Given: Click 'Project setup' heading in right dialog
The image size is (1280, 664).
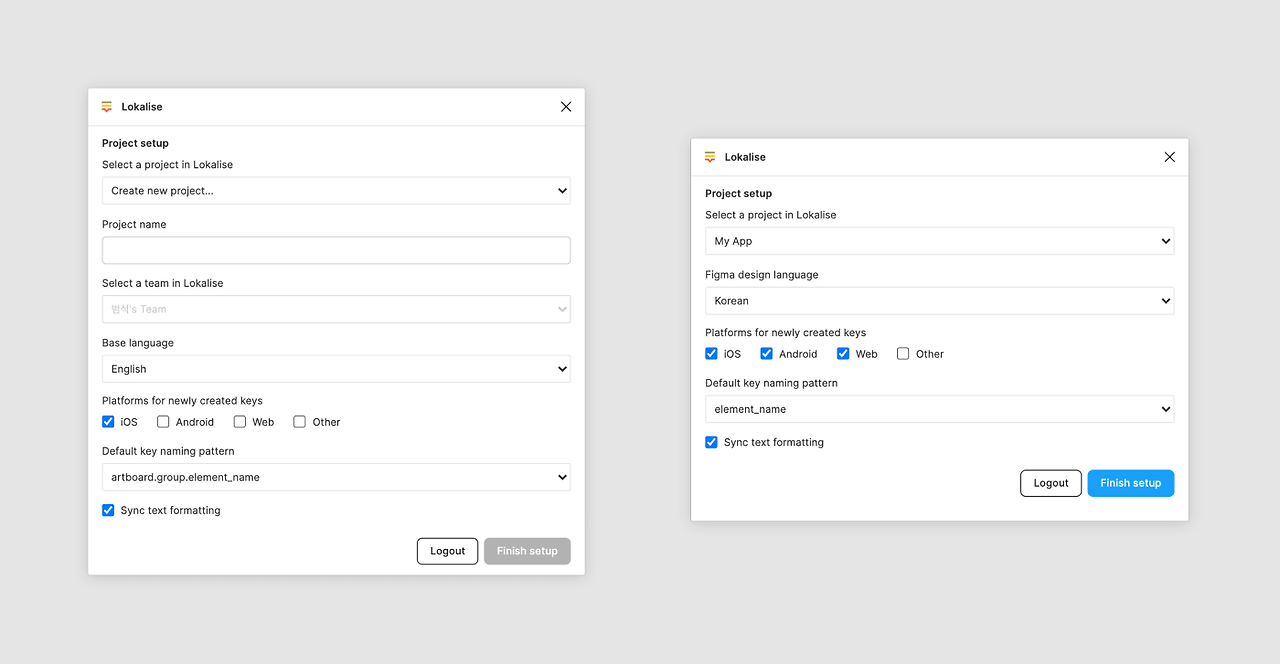Looking at the screenshot, I should coord(738,193).
